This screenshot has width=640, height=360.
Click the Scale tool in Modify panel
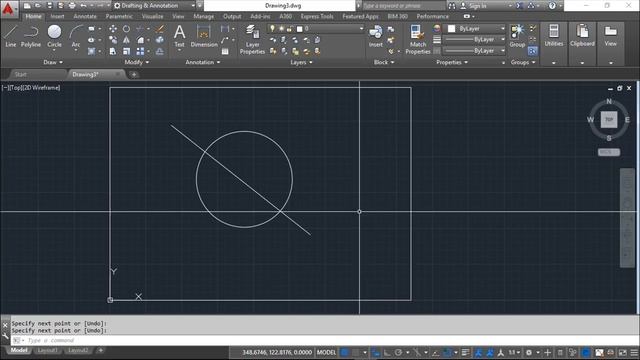point(127,51)
